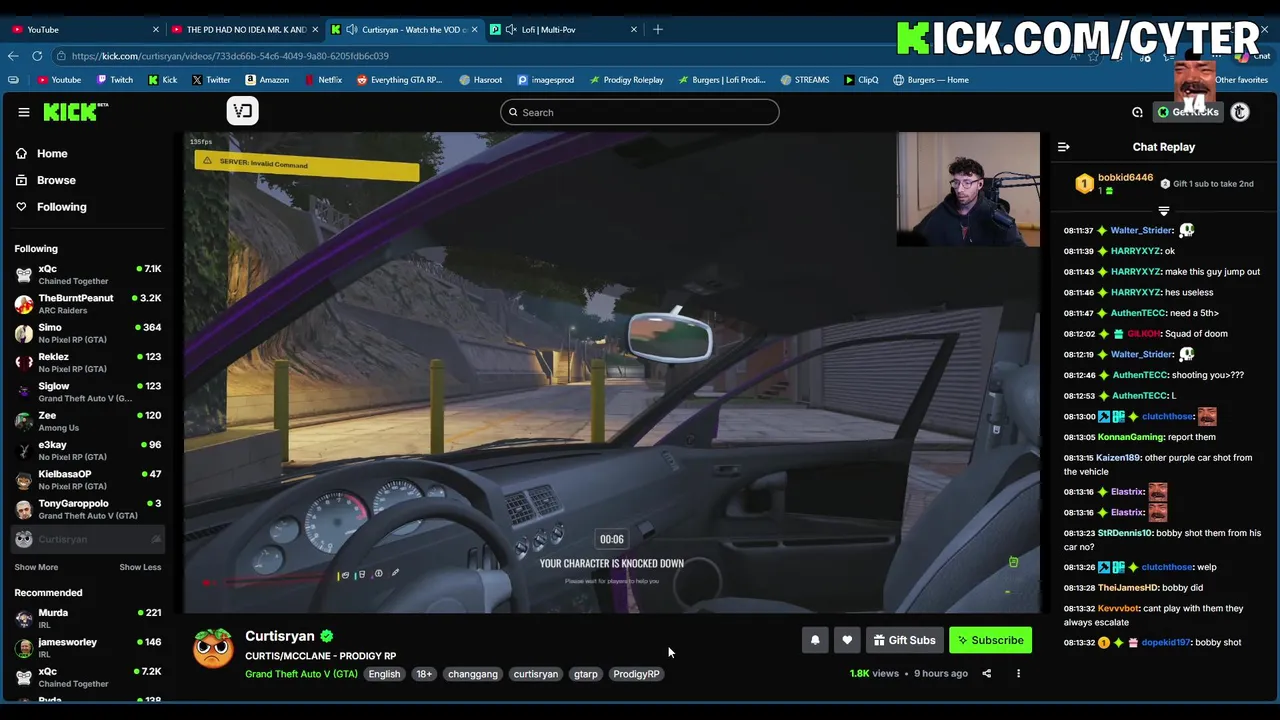Image resolution: width=1280 pixels, height=720 pixels.
Task: Open the ClipQ bookmark
Action: (861, 80)
